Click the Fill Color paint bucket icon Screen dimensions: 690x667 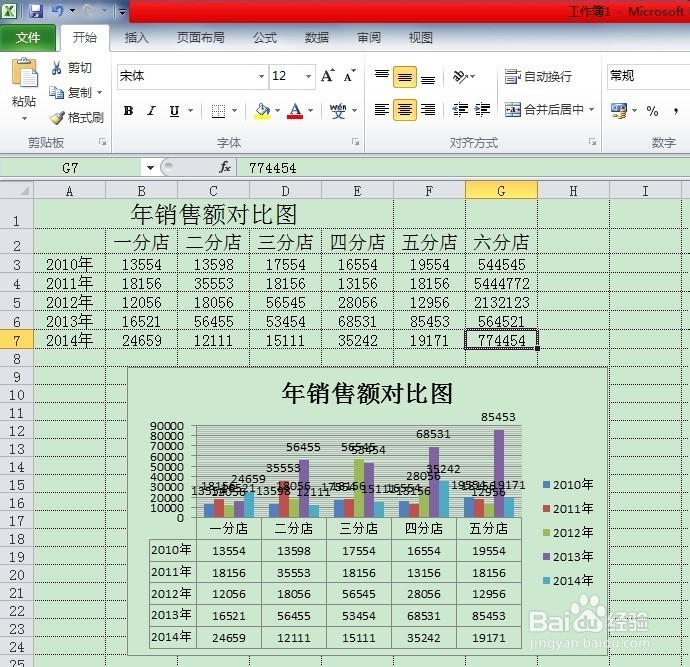(262, 111)
